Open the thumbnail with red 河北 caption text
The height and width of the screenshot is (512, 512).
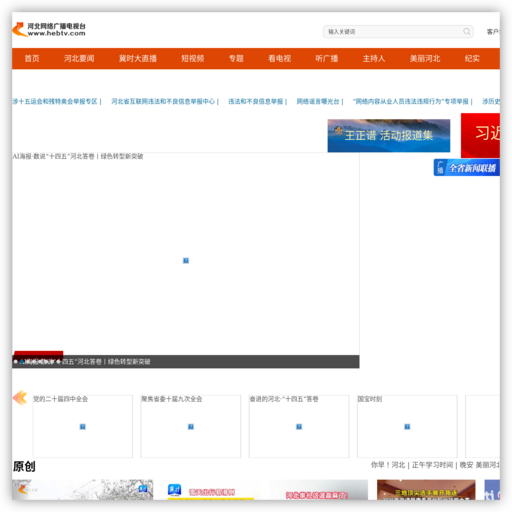click(x=319, y=490)
